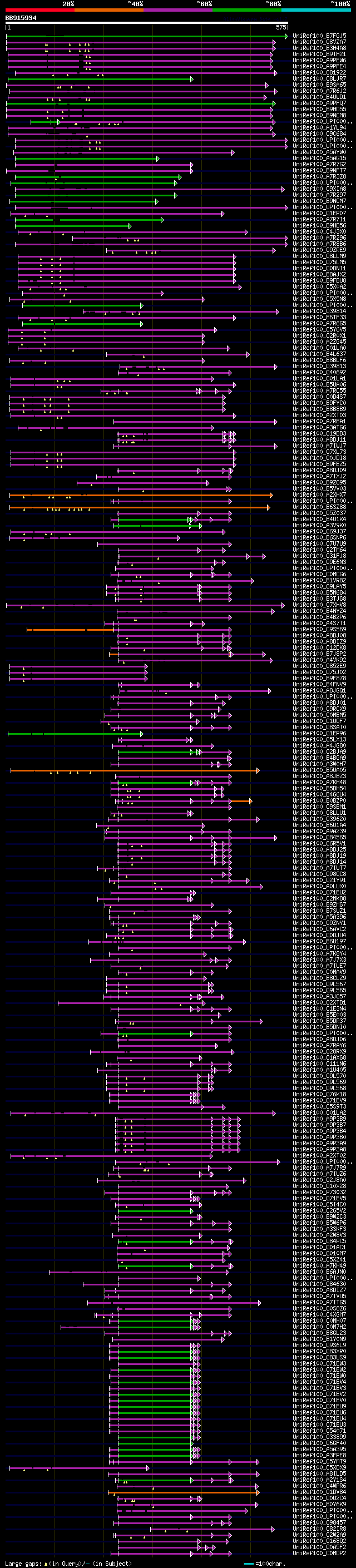Select the UniRef100_O81922 label
This screenshot has width=356, height=1568.
pos(319,72)
